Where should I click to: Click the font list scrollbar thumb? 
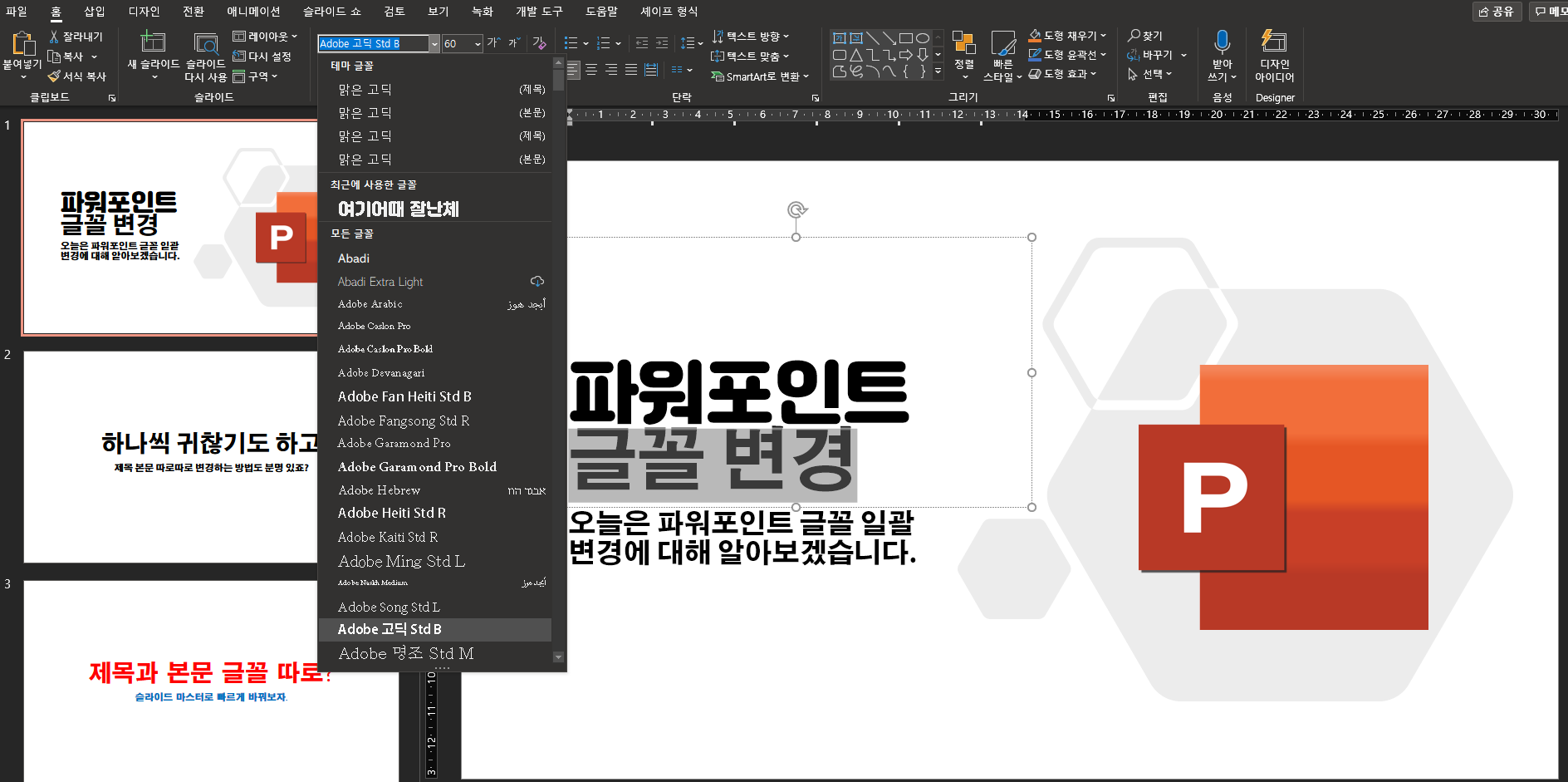point(558,80)
